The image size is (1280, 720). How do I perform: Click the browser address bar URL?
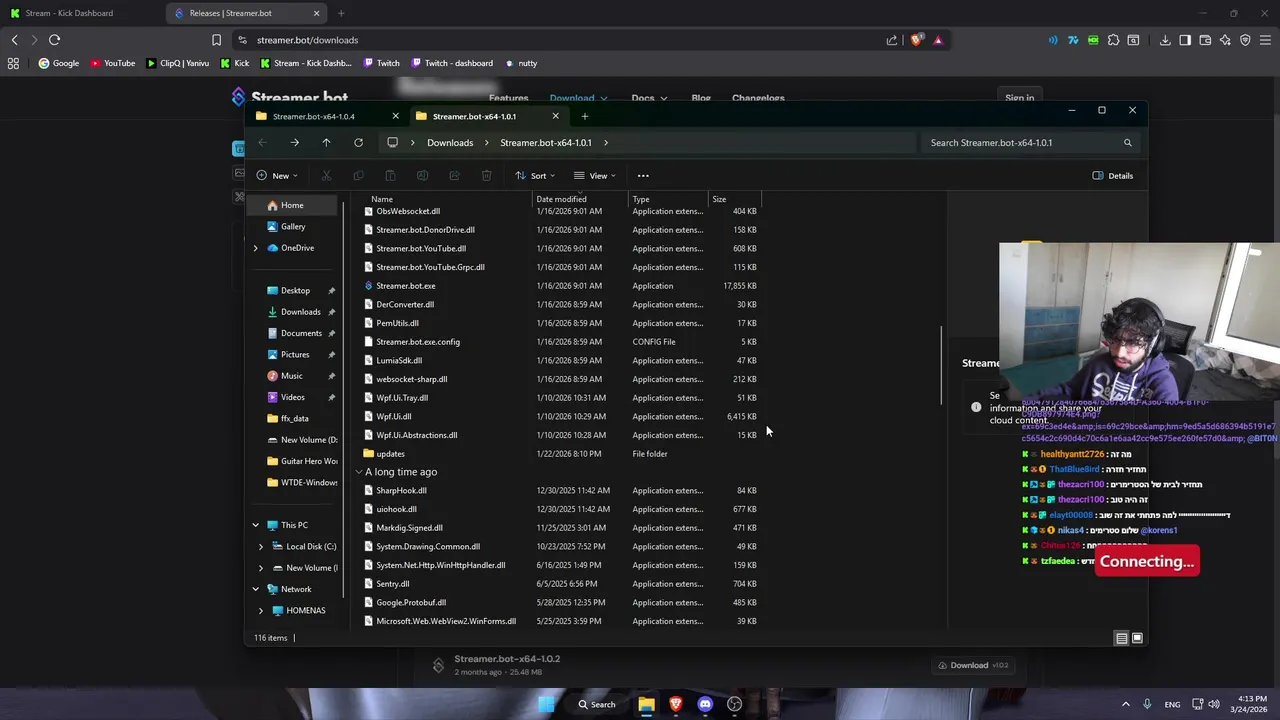click(x=307, y=40)
